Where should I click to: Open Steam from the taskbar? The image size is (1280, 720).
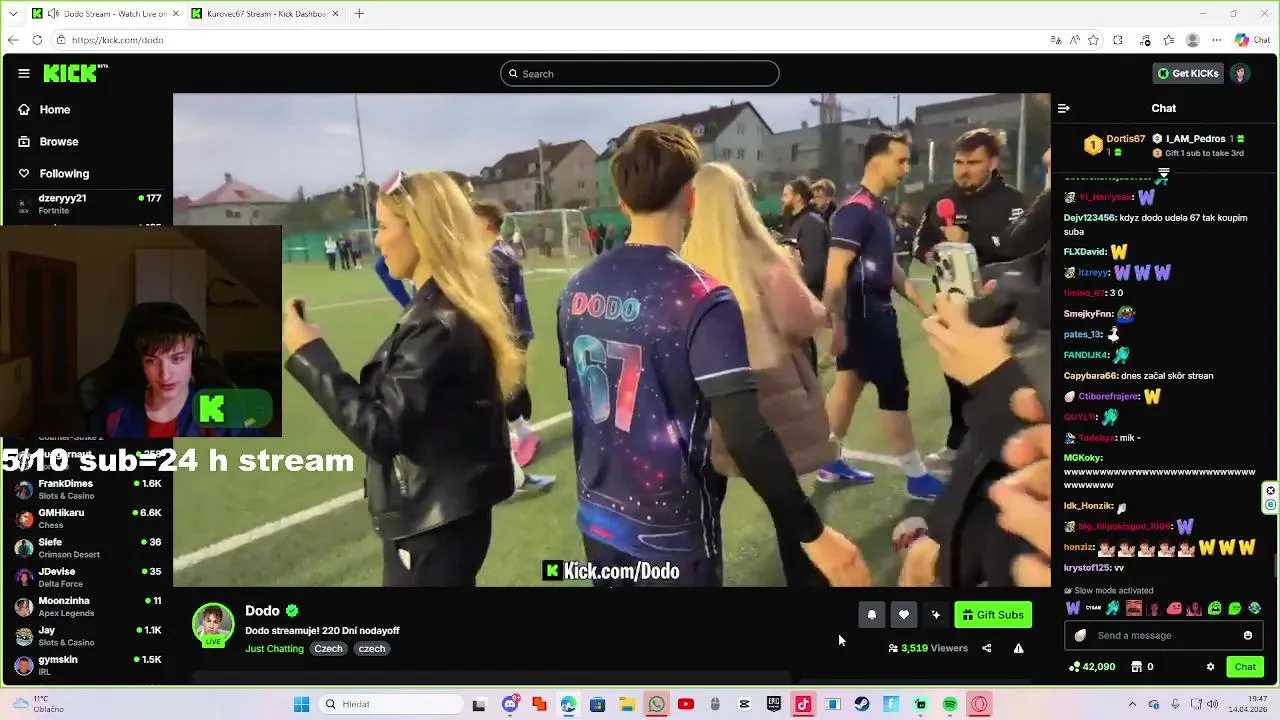tap(861, 704)
